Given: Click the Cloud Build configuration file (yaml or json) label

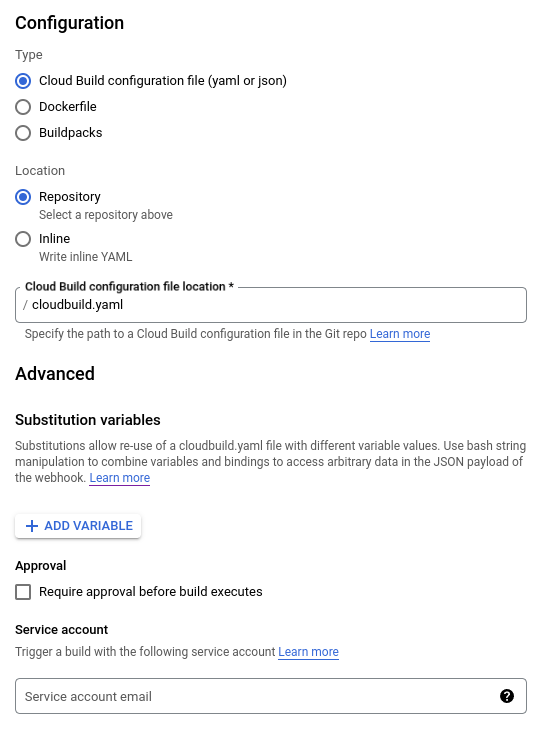Looking at the screenshot, I should coord(162,81).
